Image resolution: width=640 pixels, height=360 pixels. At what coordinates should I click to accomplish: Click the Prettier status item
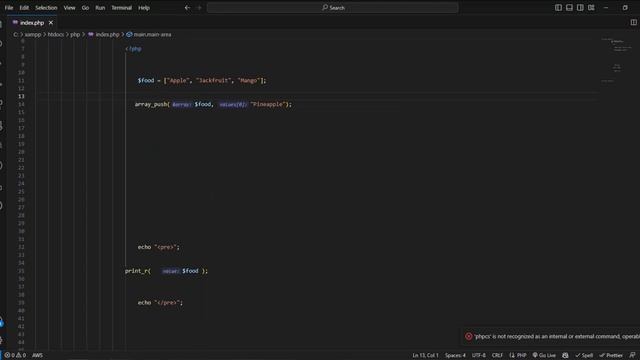pos(611,355)
